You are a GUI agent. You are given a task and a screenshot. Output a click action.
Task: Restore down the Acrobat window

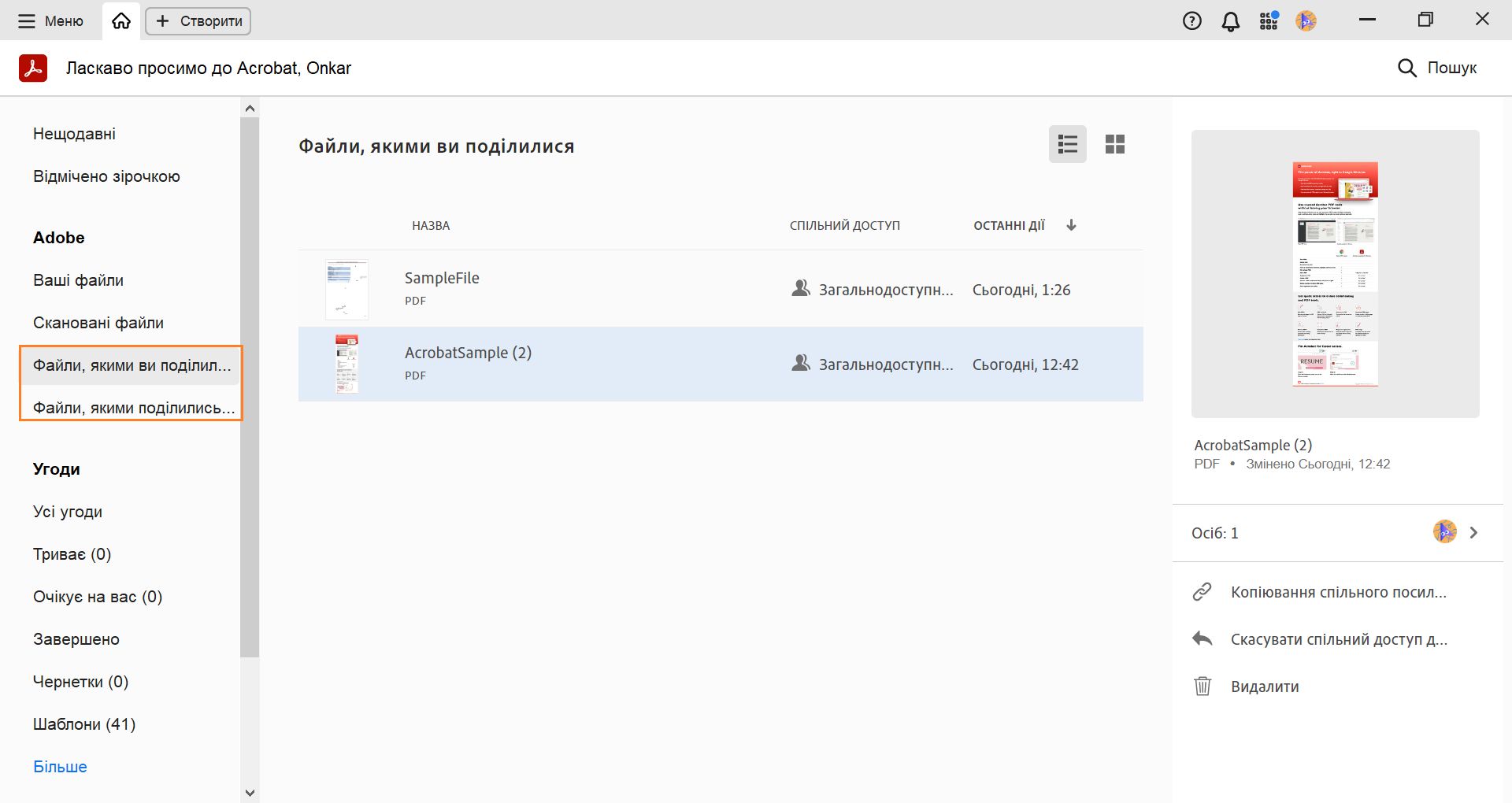click(1425, 20)
